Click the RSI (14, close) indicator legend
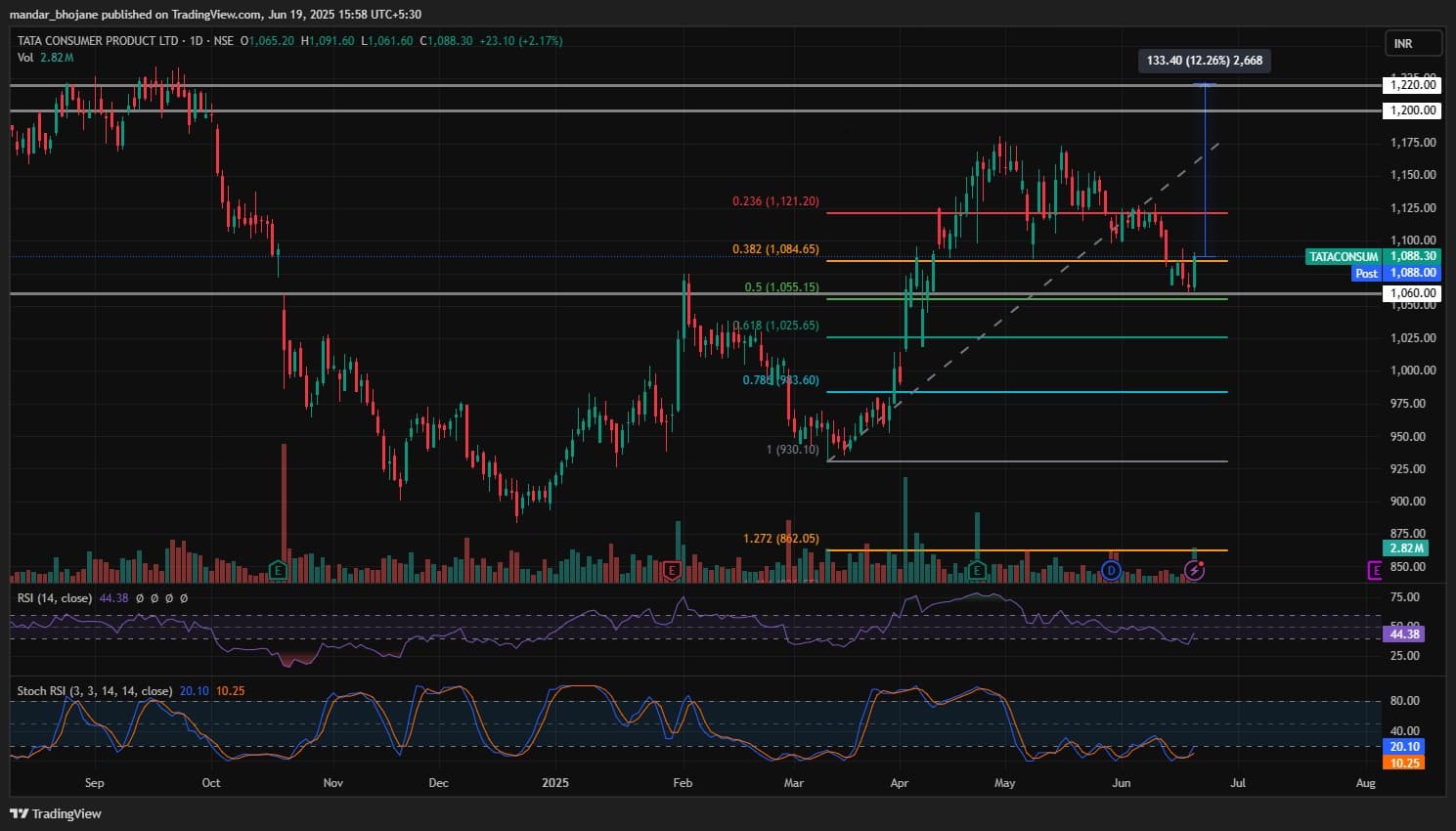Viewport: 1456px width, 831px height. pyautogui.click(x=55, y=597)
